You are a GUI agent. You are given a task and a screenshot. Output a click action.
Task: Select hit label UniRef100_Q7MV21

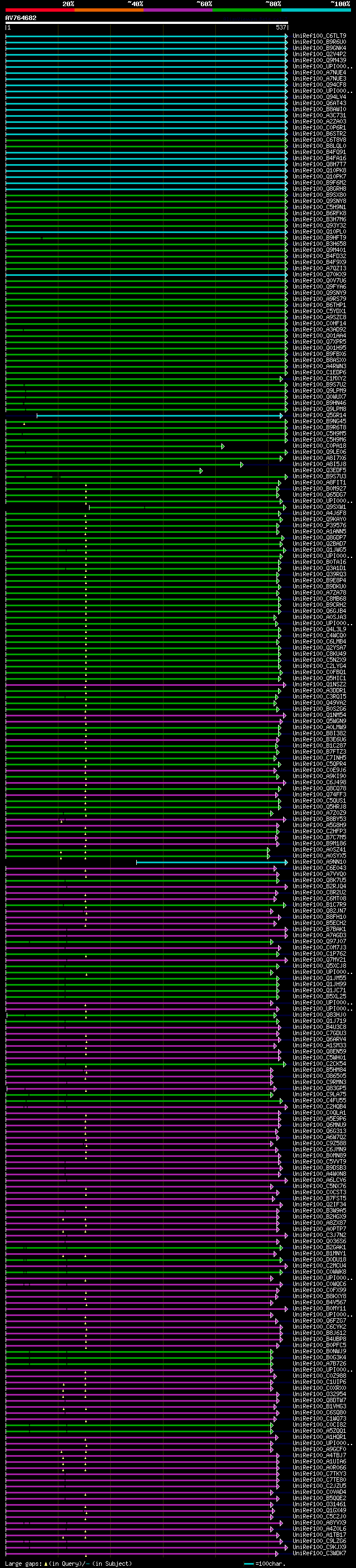319,960
